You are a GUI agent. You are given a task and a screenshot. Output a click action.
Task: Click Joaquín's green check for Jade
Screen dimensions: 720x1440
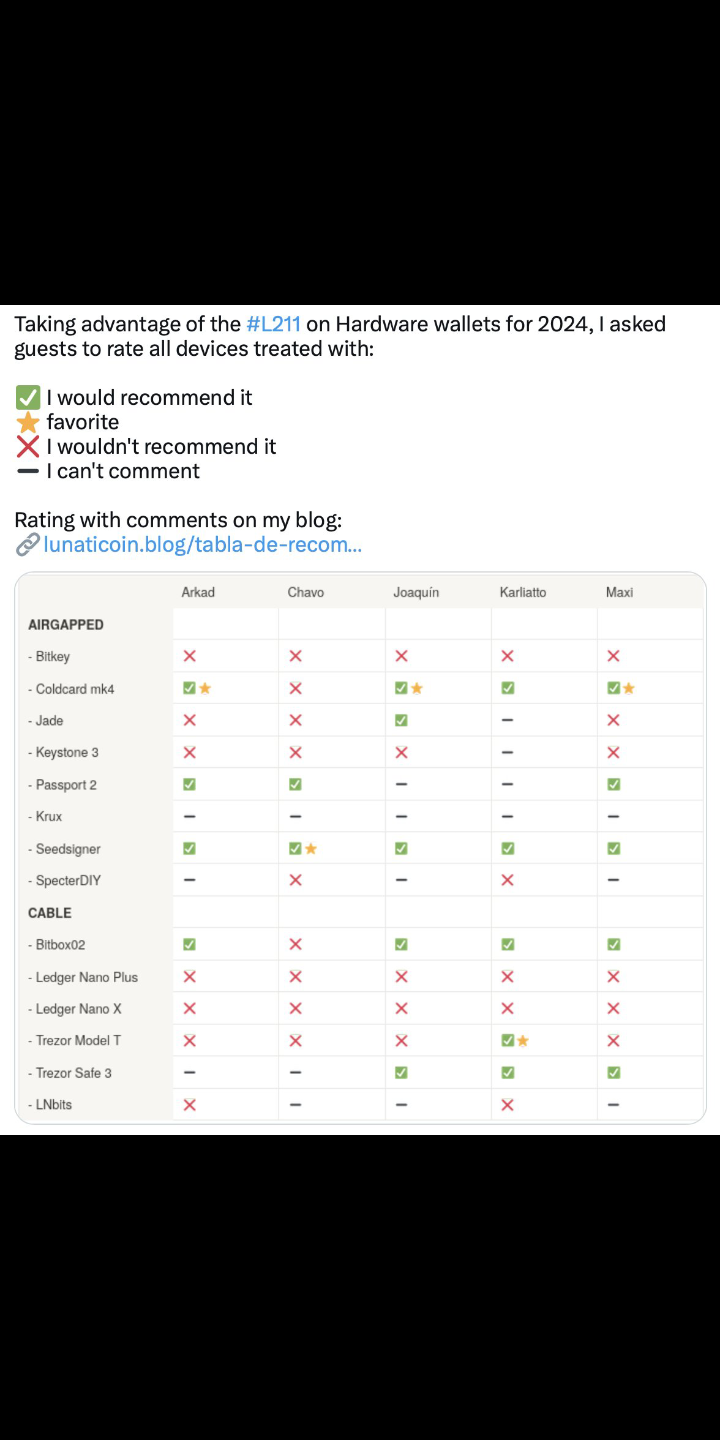click(x=401, y=720)
